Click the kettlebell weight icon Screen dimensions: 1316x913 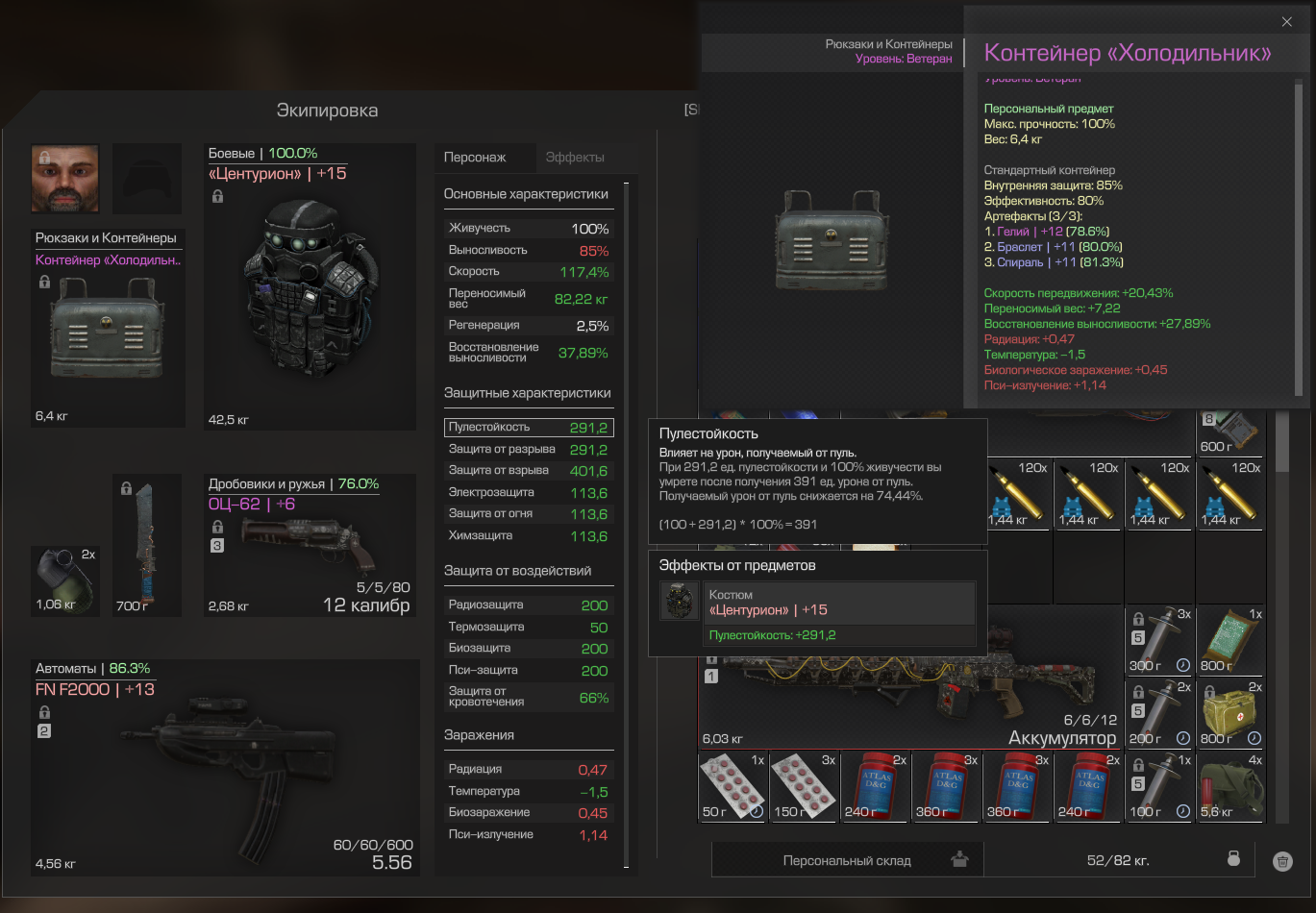coord(1233,859)
